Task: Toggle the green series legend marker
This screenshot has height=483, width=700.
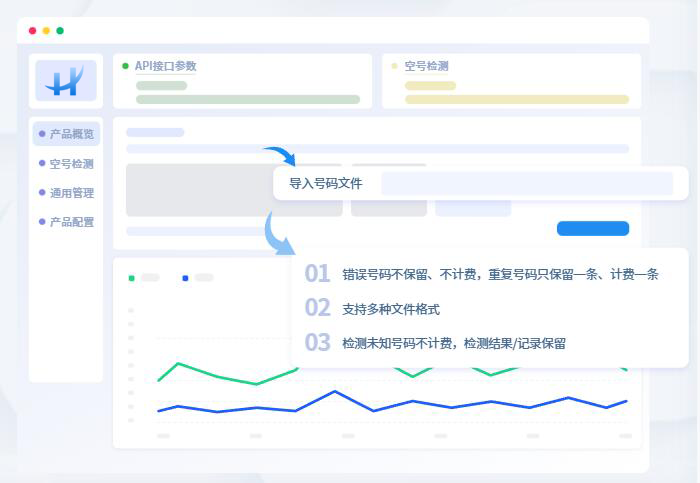Action: 132,277
